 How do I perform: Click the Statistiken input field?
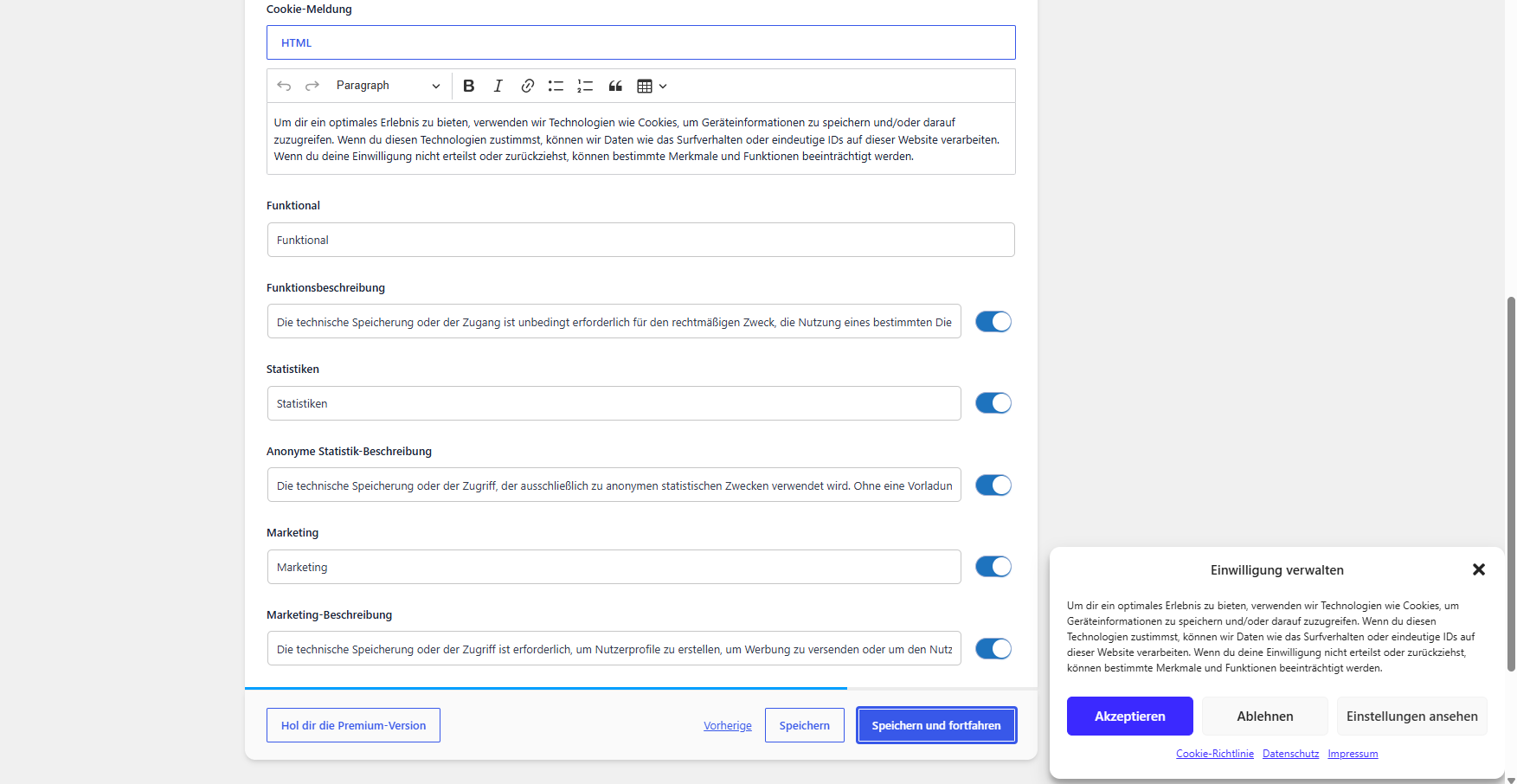[614, 403]
